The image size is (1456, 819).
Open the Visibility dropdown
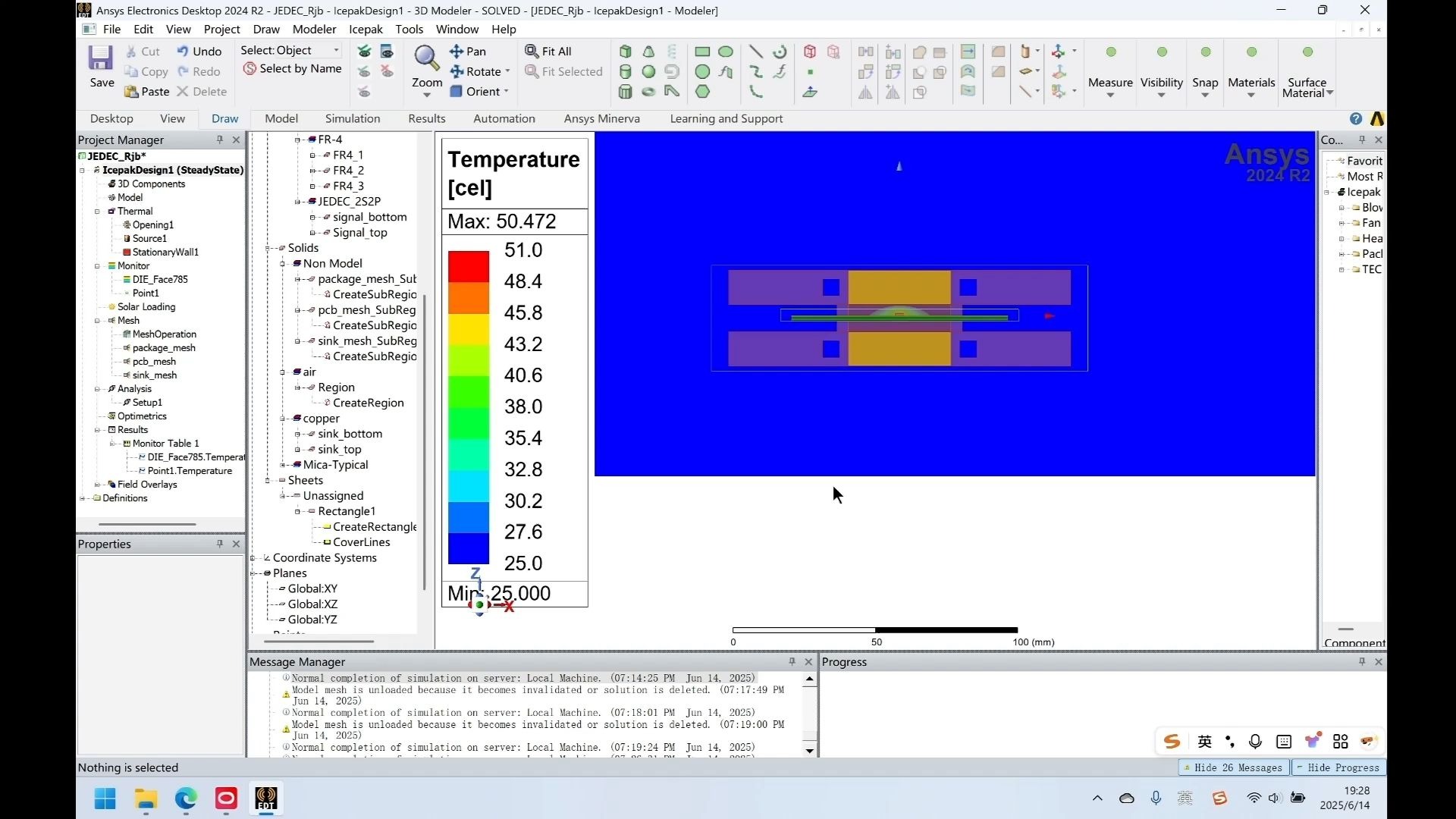(1161, 95)
